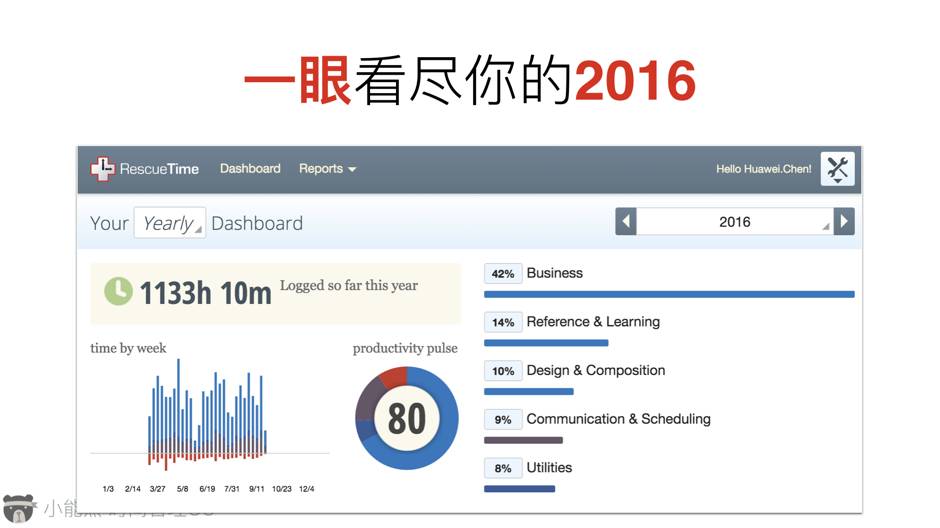This screenshot has height=528, width=940.
Task: Expand the Yearly period dropdown
Action: coord(169,223)
